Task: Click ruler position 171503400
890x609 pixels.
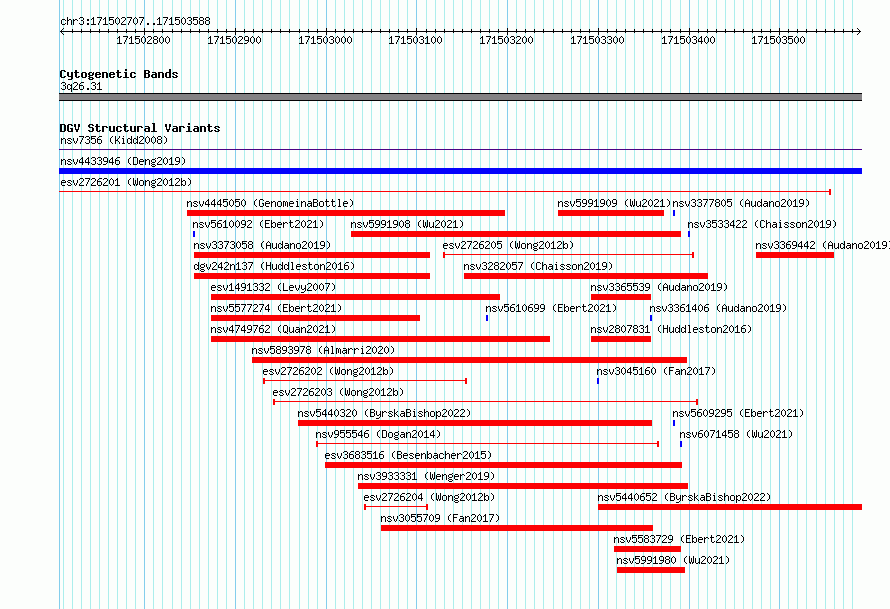Action: point(689,40)
